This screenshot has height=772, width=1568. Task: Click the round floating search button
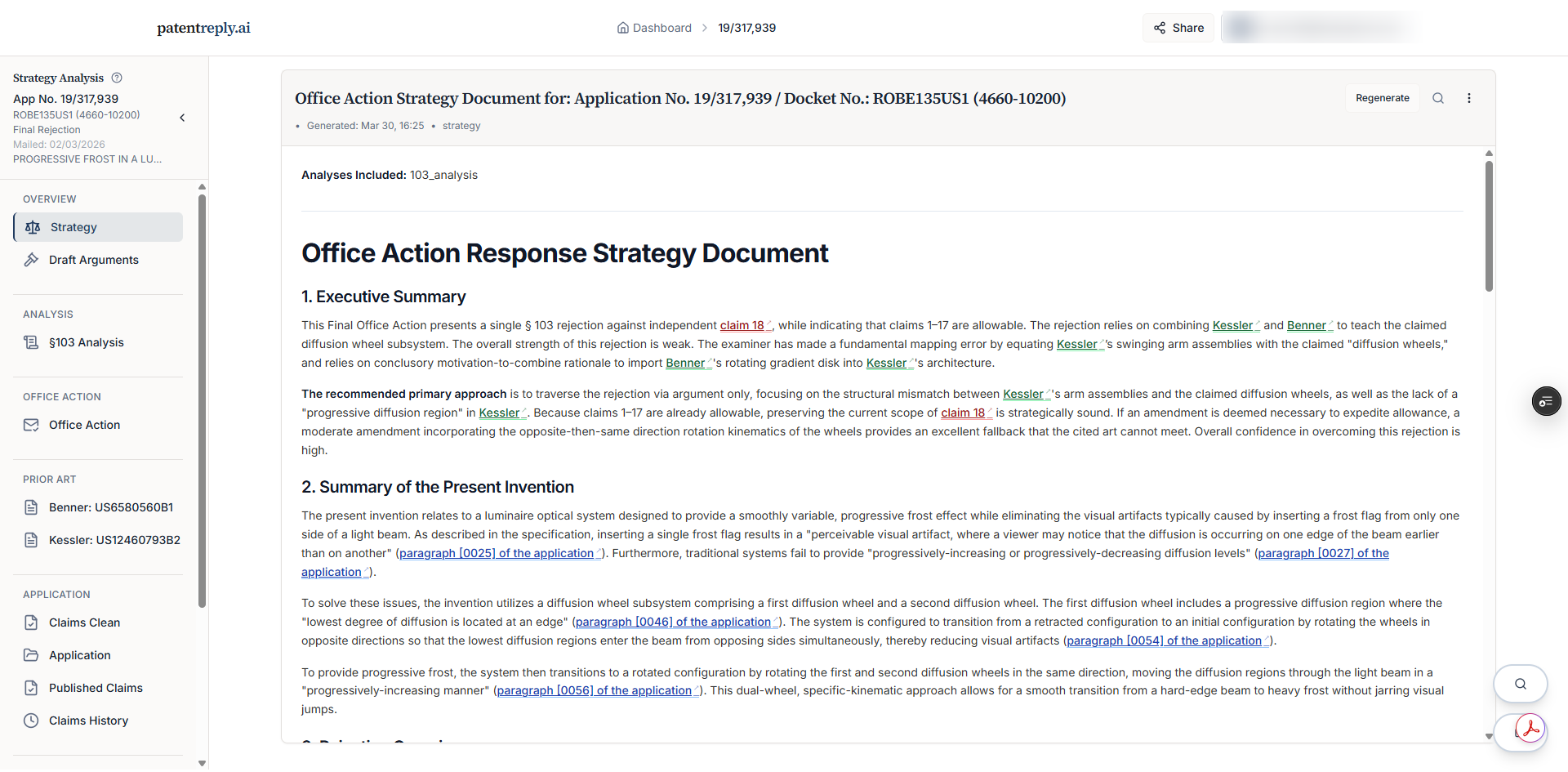click(1520, 684)
